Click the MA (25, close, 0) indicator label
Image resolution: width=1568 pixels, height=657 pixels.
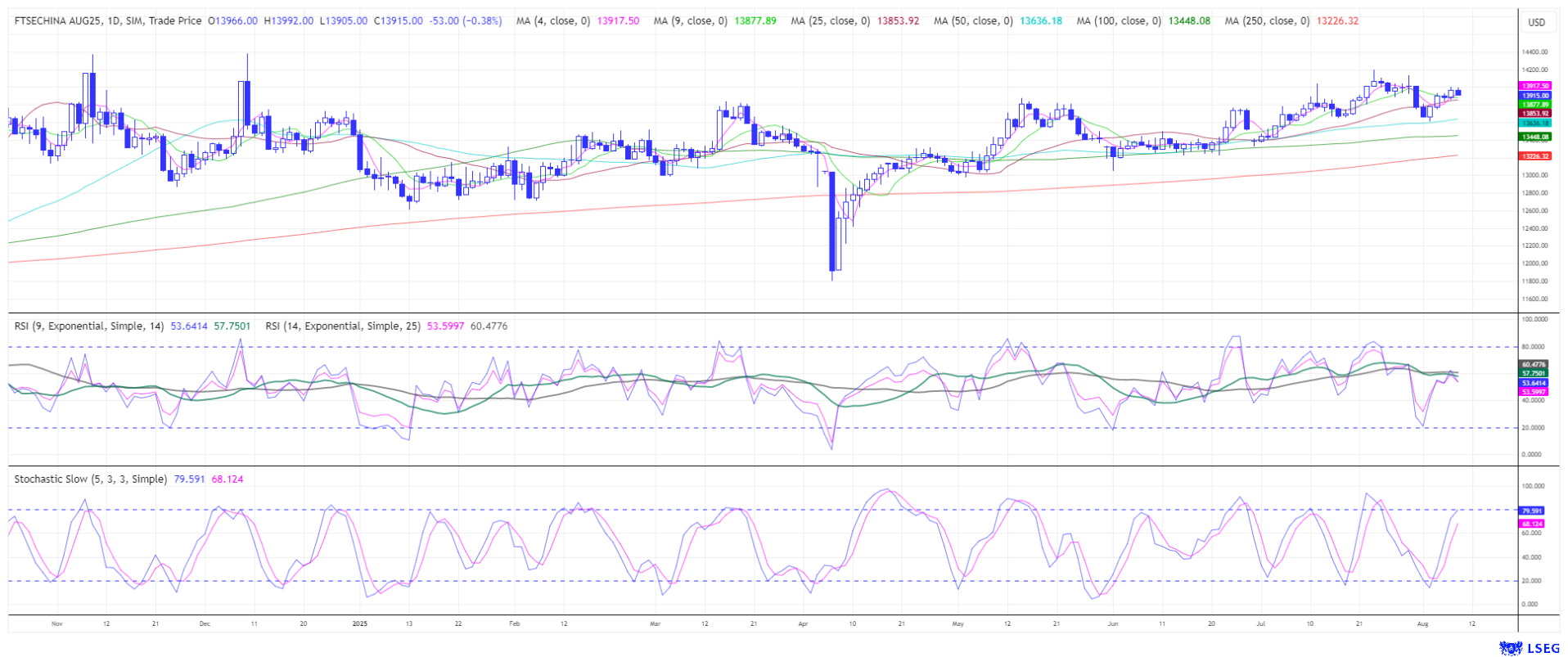click(830, 21)
